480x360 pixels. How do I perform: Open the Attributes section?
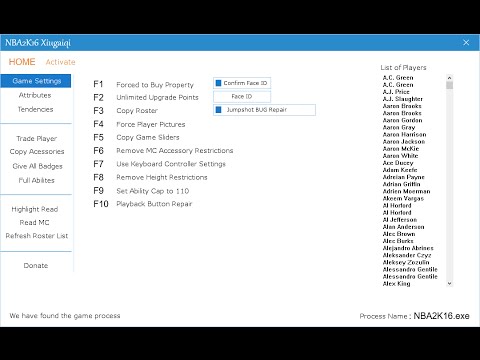click(35, 95)
